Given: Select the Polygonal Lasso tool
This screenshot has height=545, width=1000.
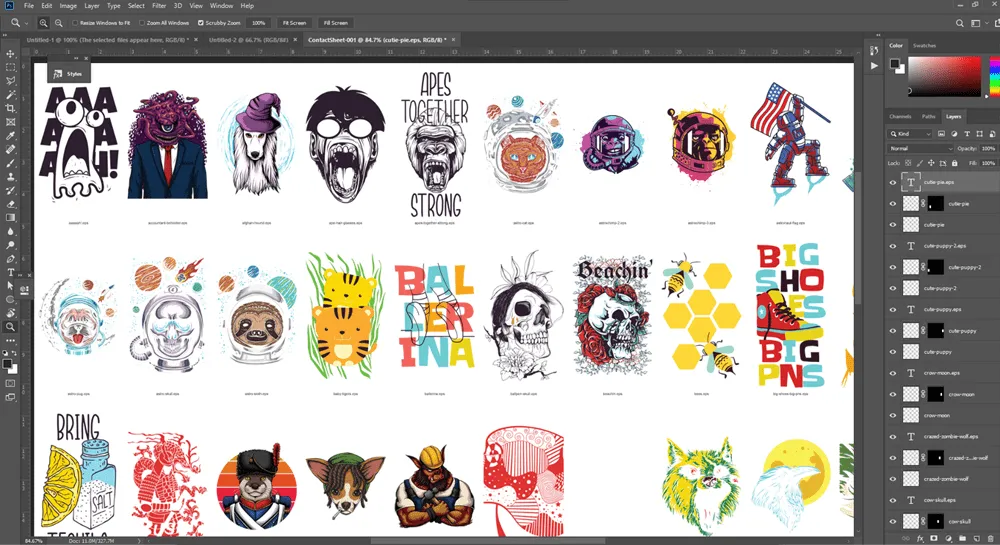Looking at the screenshot, I should (10, 81).
